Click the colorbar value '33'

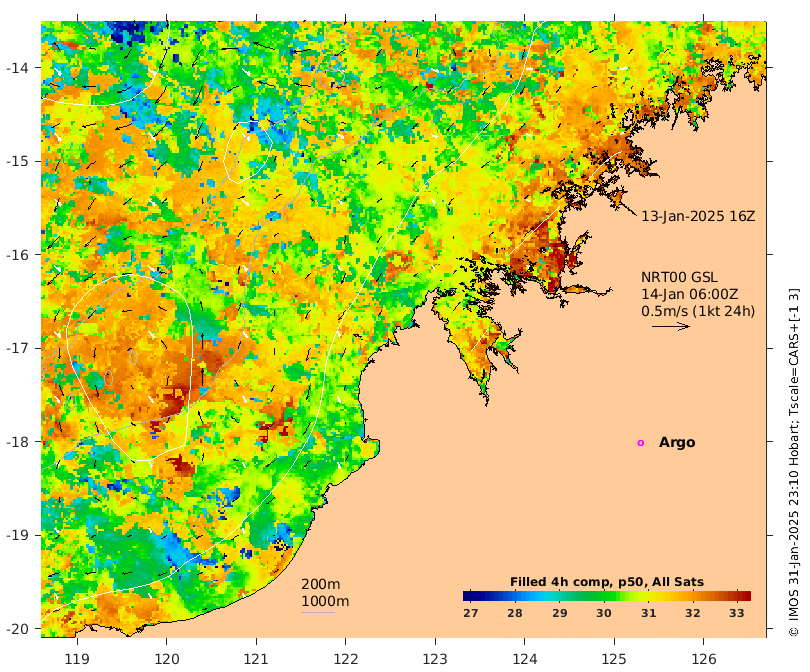pos(737,613)
